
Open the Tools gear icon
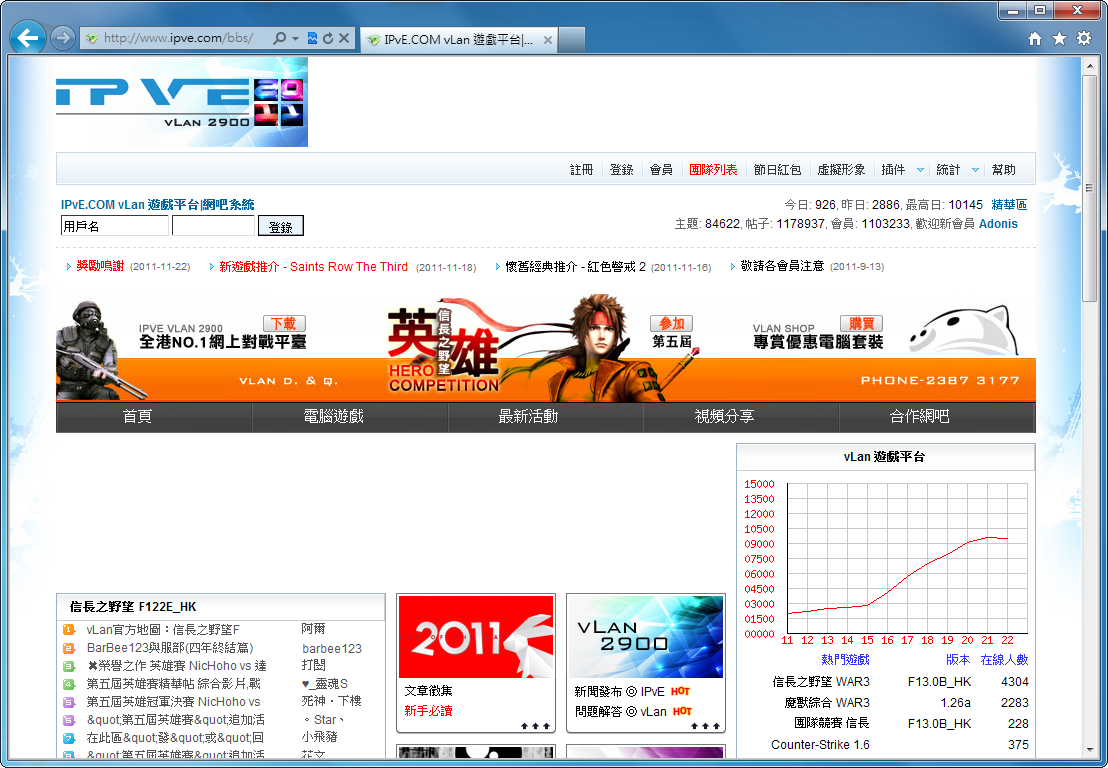1084,38
